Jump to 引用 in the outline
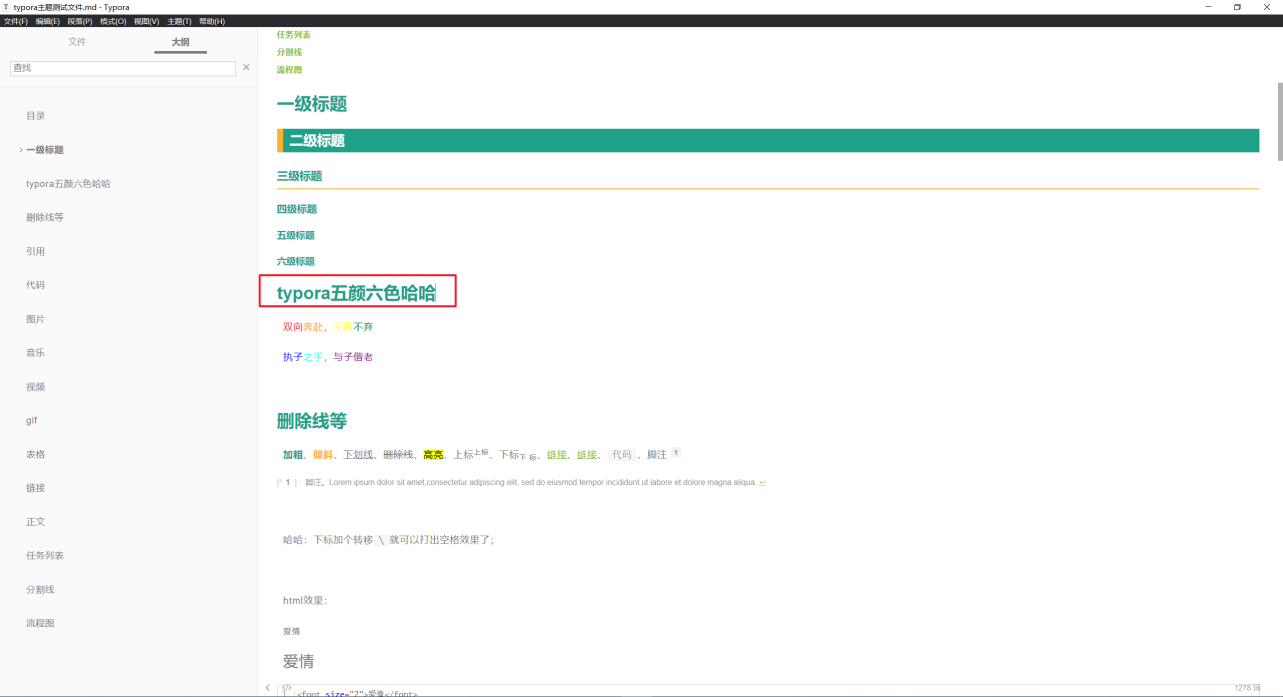The image size is (1283, 697). point(36,251)
